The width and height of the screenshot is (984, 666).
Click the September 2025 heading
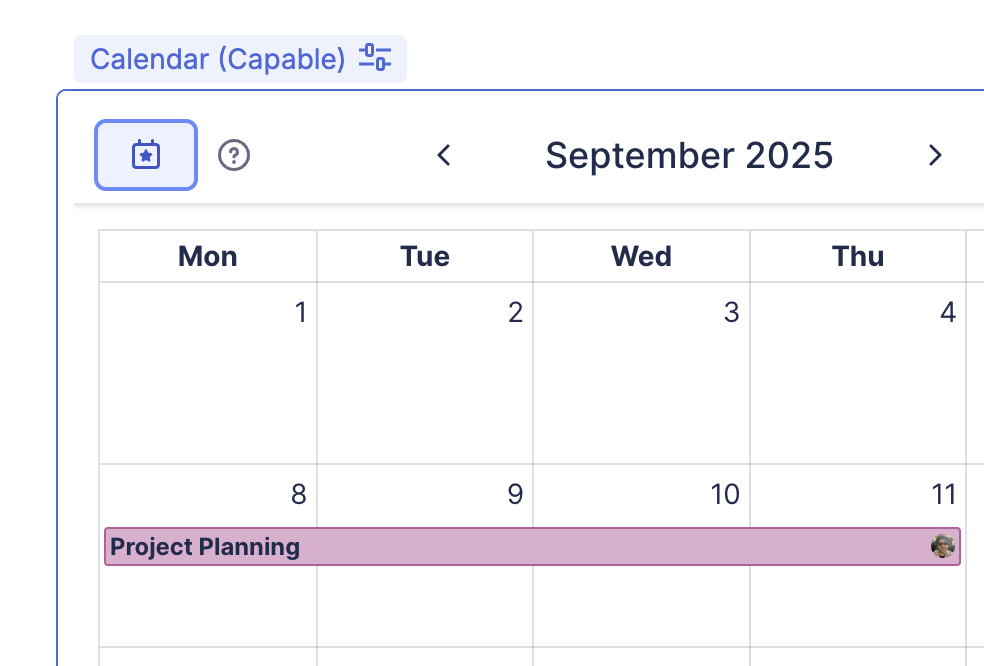pyautogui.click(x=689, y=155)
